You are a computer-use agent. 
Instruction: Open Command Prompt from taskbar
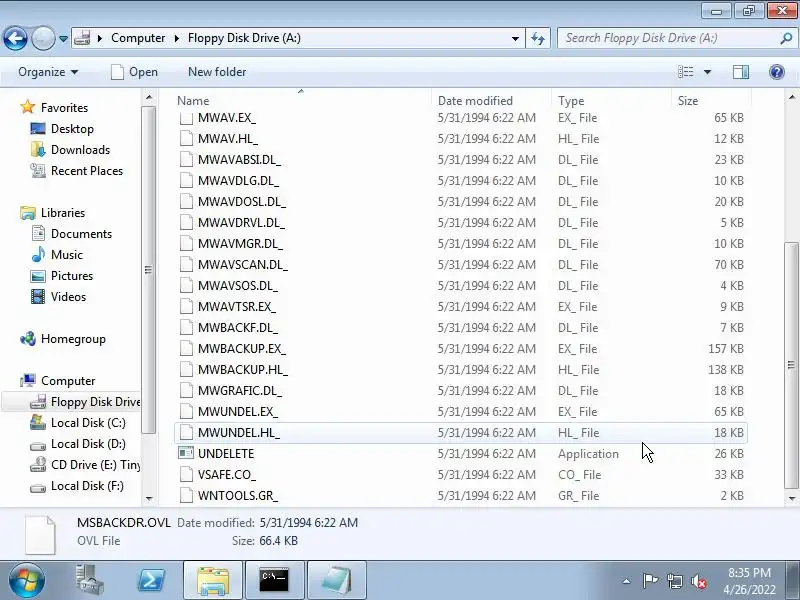pos(274,580)
